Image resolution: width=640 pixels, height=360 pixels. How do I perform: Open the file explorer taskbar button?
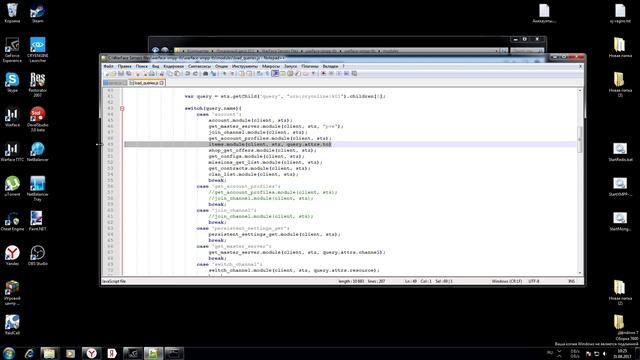(49, 353)
